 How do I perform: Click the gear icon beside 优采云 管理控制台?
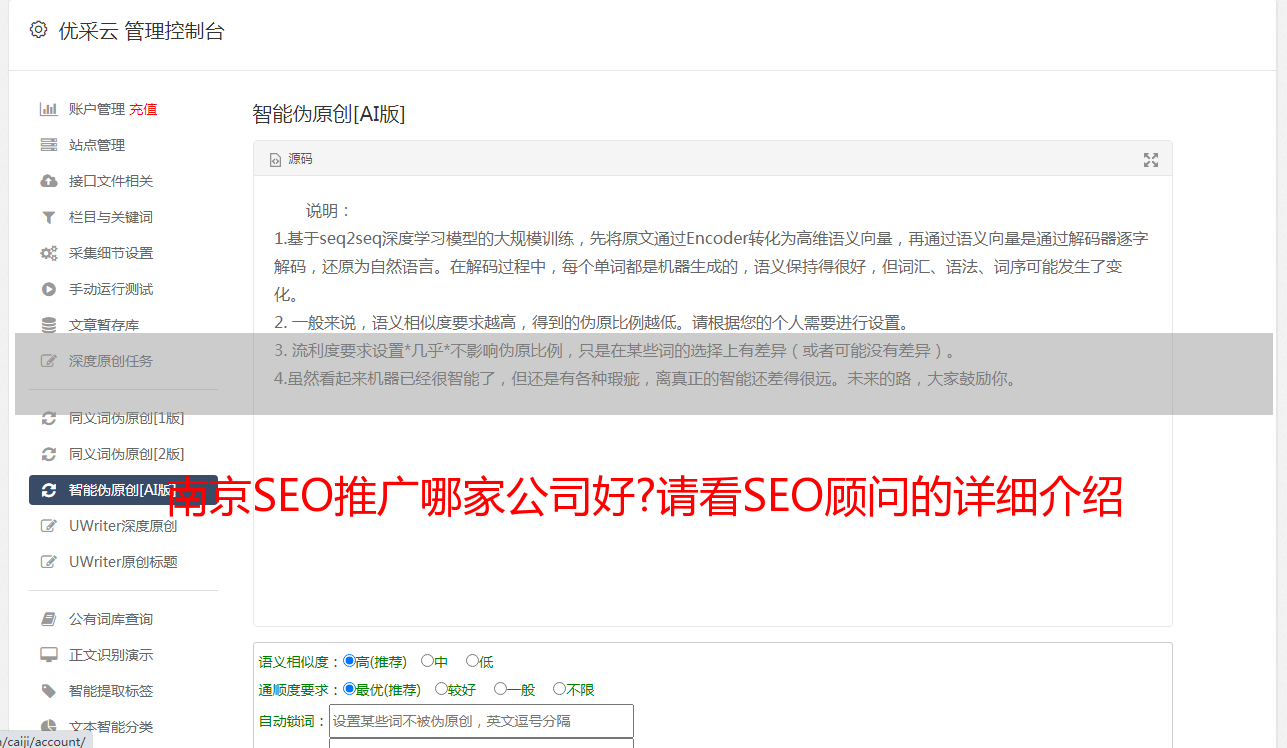(x=38, y=30)
